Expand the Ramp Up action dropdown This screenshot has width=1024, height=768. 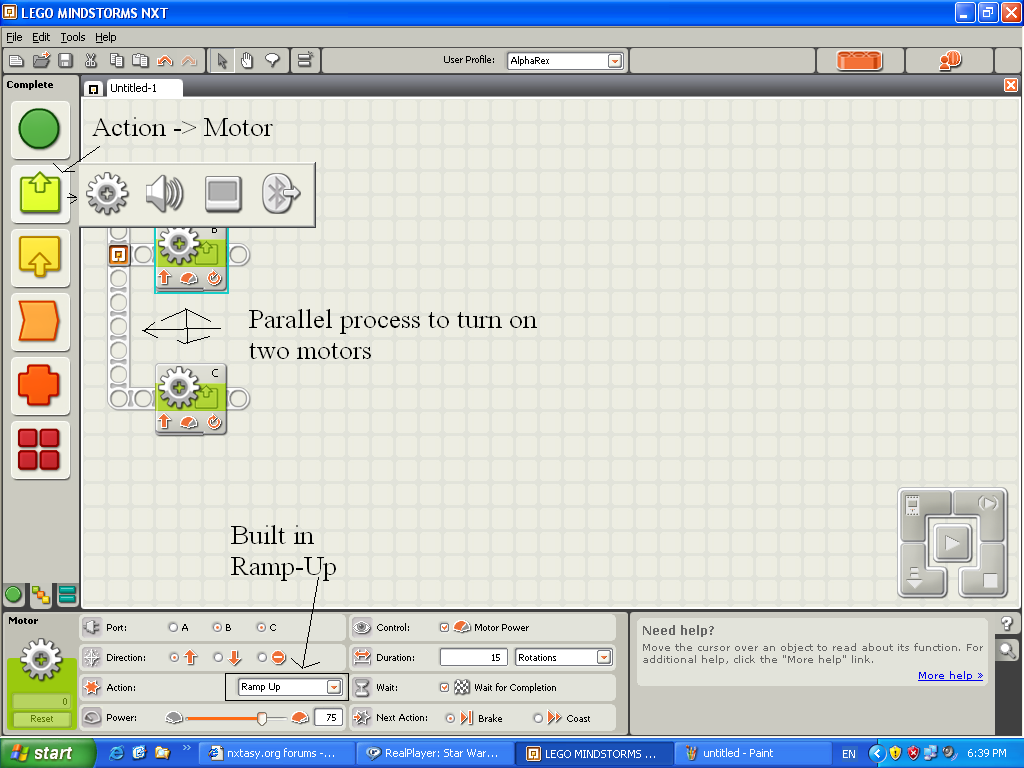tap(334, 687)
